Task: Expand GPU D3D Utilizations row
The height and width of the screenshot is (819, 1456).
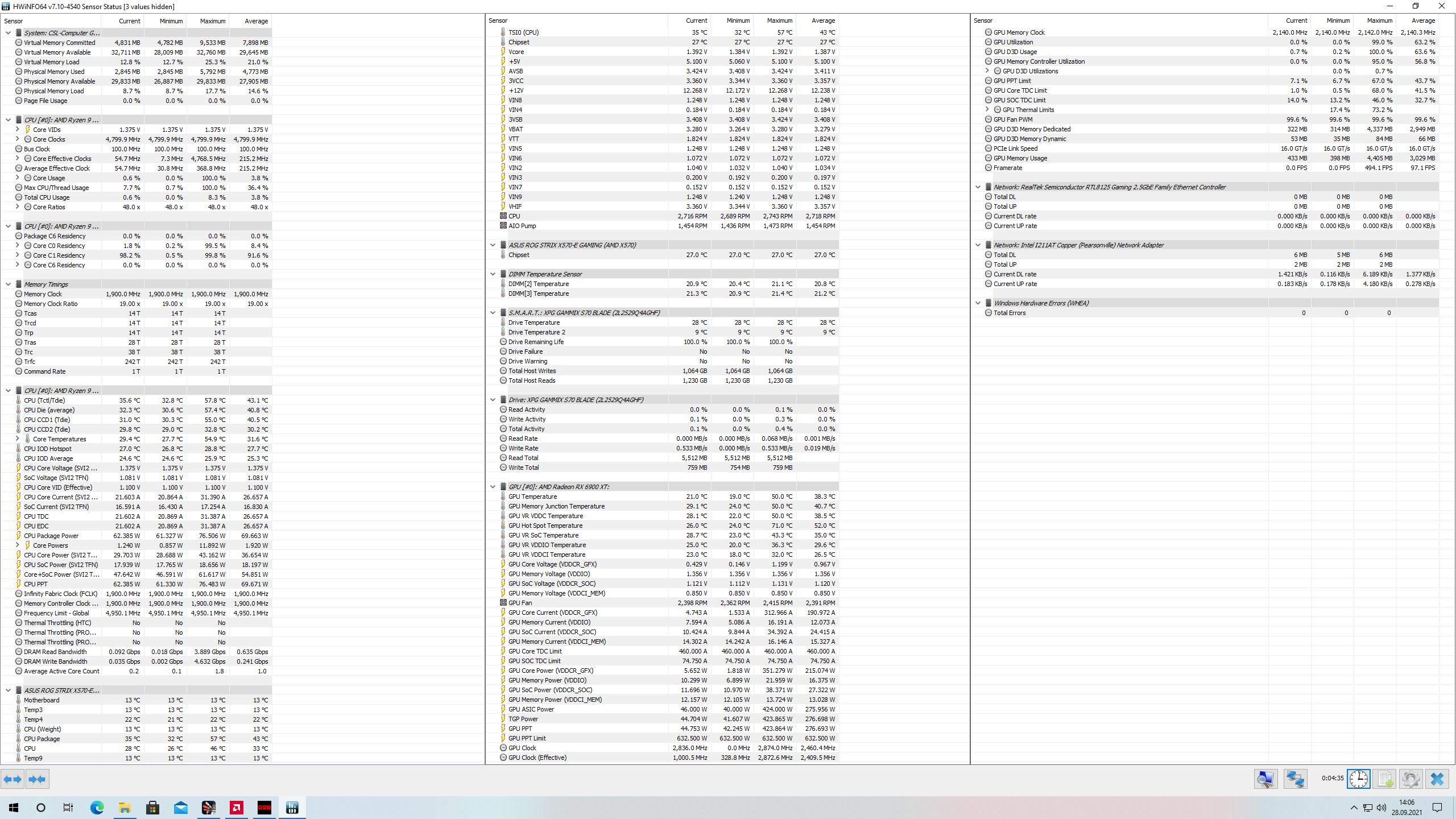Action: click(x=987, y=71)
